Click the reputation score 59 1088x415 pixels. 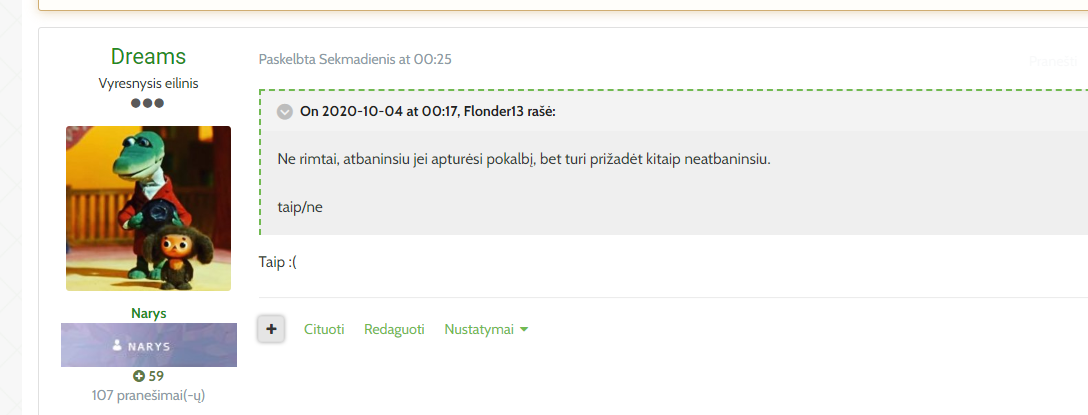[x=156, y=376]
